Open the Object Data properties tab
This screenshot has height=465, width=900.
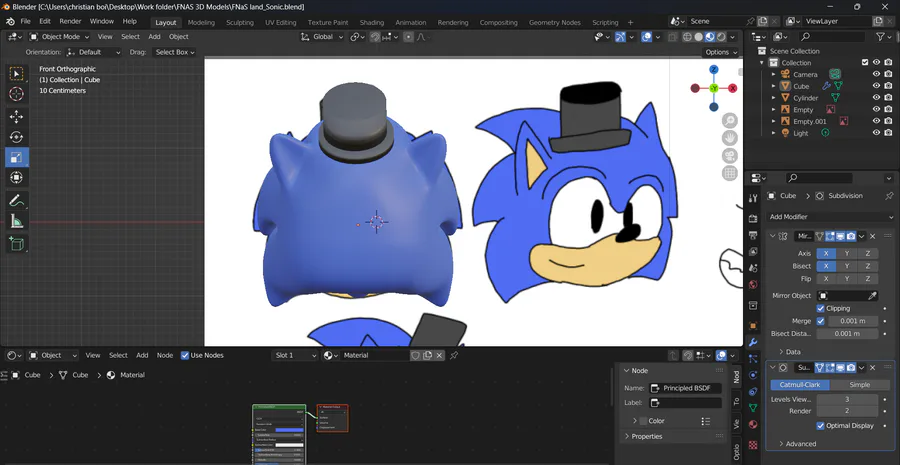[754, 408]
